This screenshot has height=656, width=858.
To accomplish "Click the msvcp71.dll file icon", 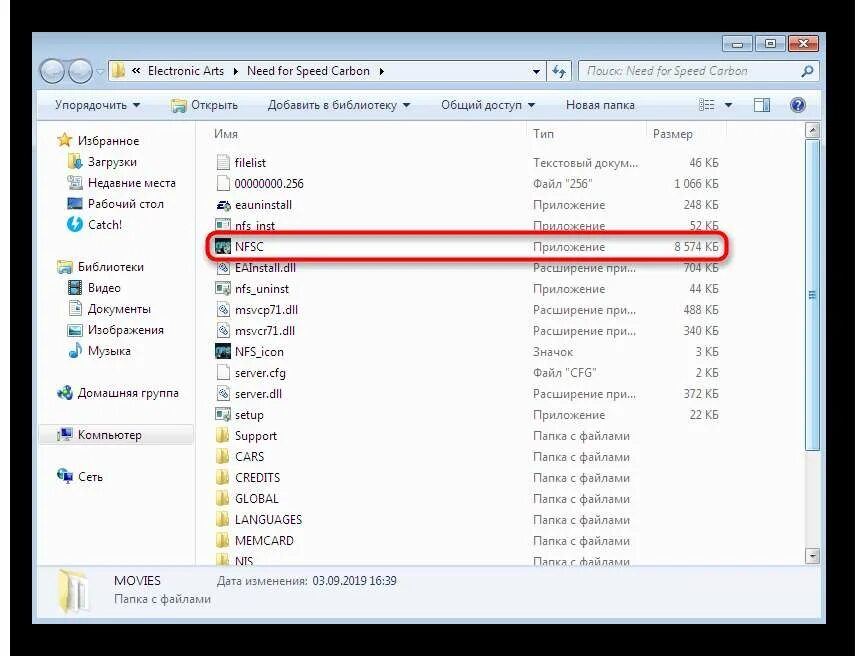I will (223, 310).
